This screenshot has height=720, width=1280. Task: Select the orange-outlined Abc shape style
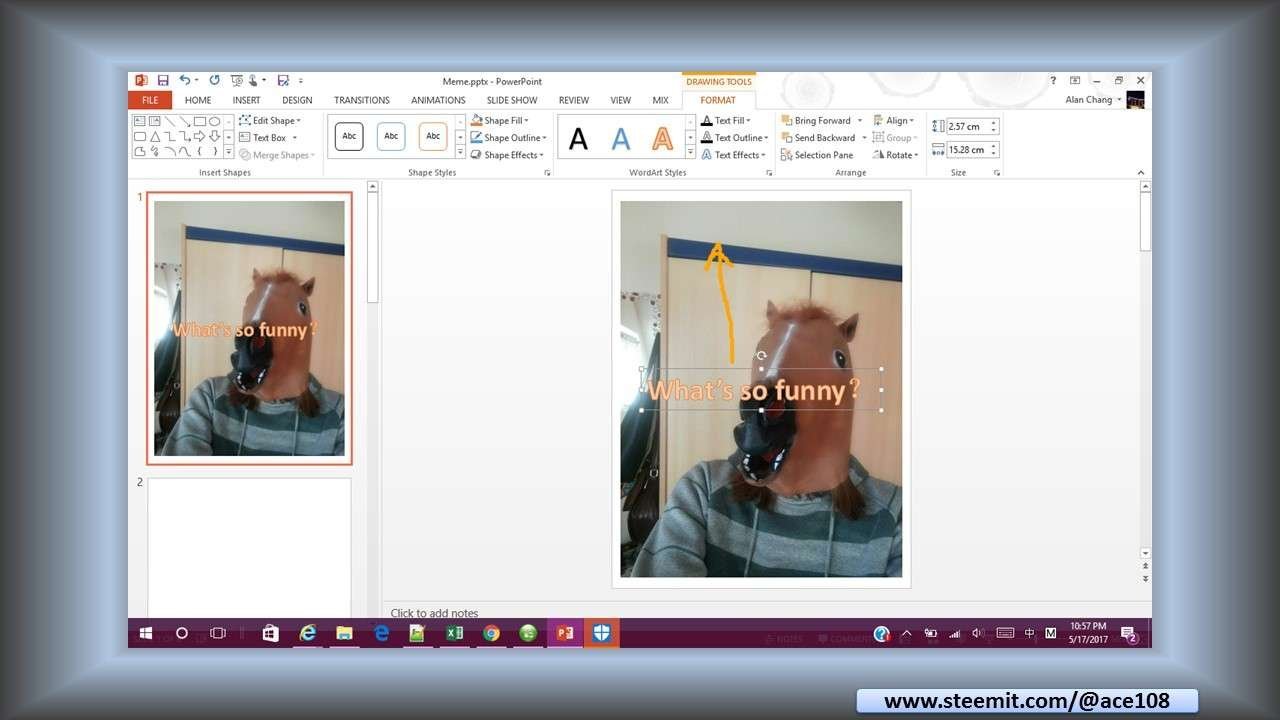pyautogui.click(x=433, y=136)
